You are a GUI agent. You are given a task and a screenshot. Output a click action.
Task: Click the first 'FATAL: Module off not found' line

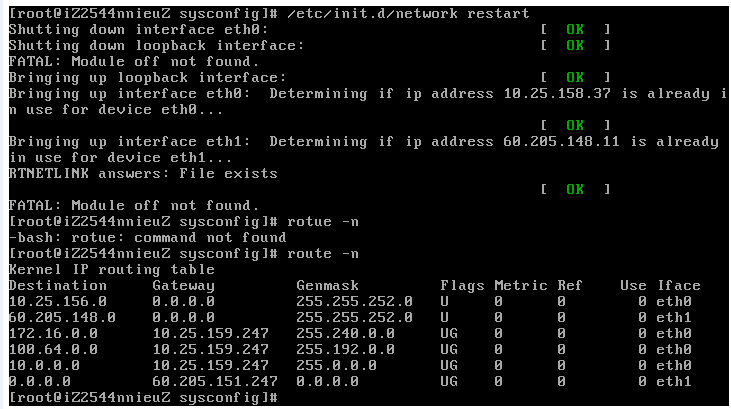pos(134,62)
